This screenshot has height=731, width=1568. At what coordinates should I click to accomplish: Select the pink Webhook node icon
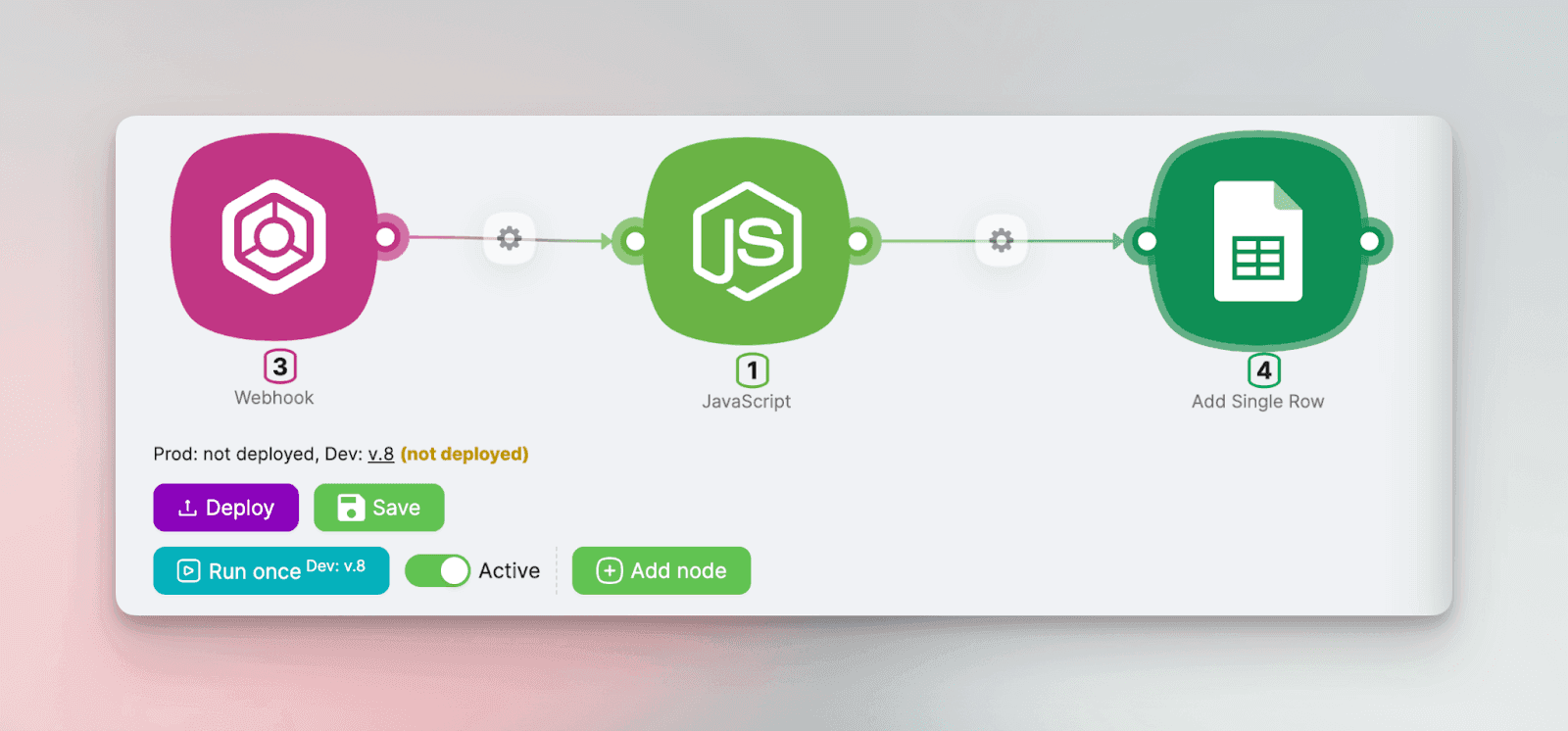(273, 237)
